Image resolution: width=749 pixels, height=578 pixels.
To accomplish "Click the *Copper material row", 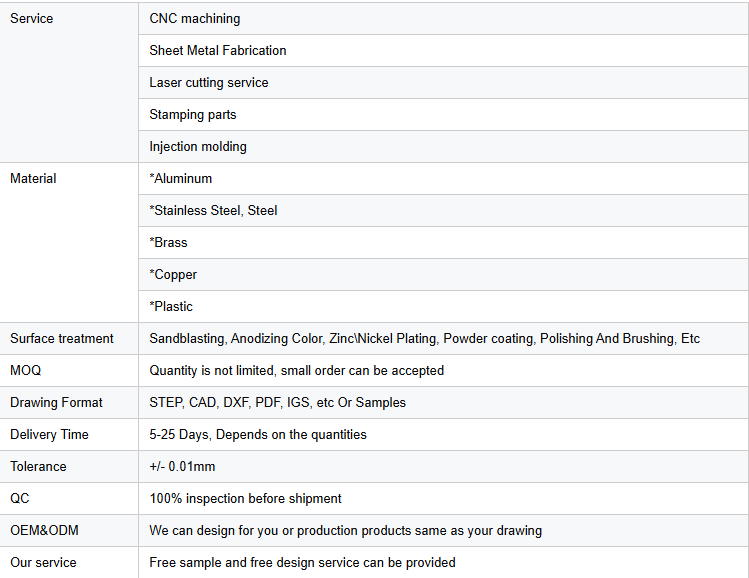I will tap(443, 275).
